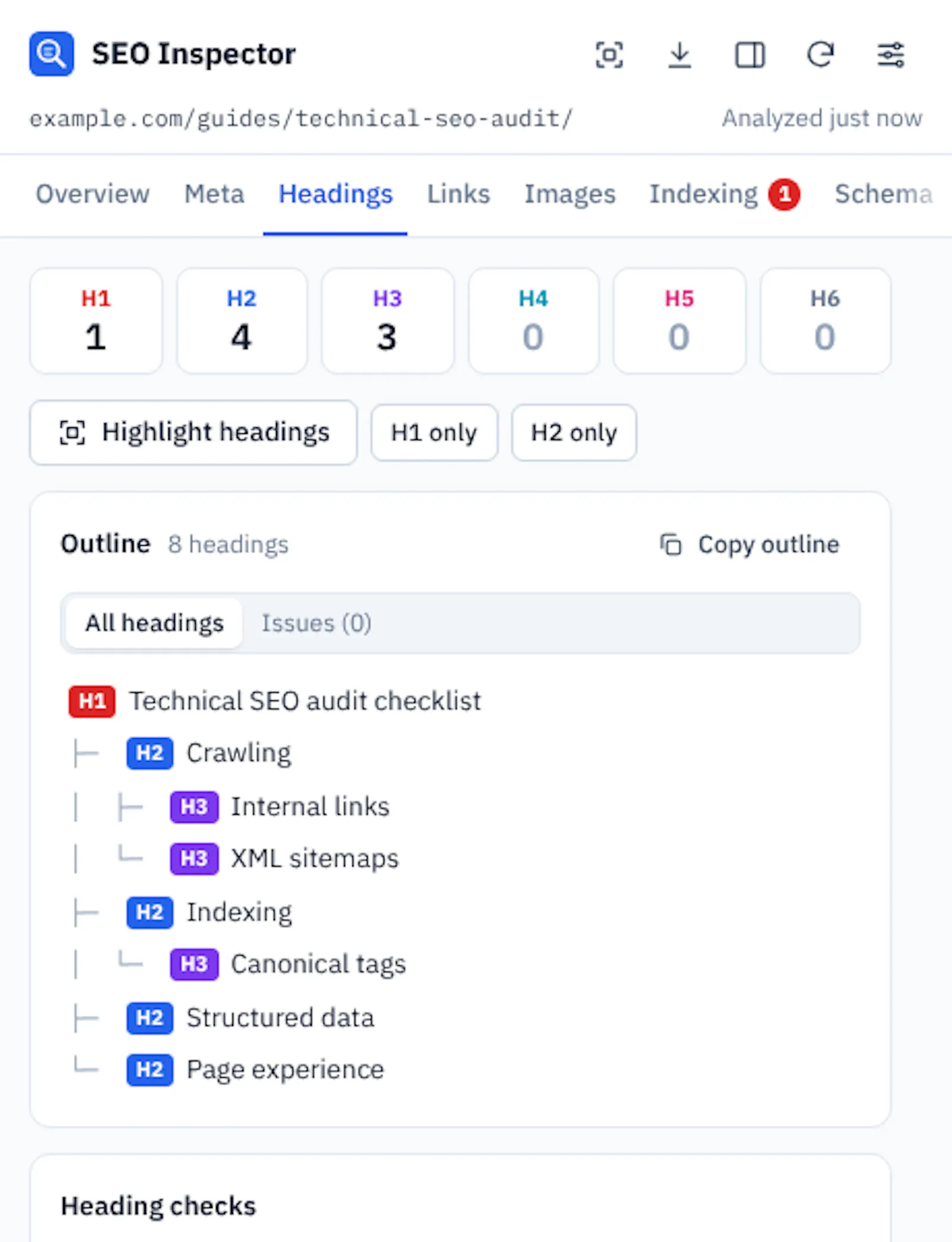Screen dimensions: 952x1242
Task: Click the H1 count card
Action: (96, 321)
